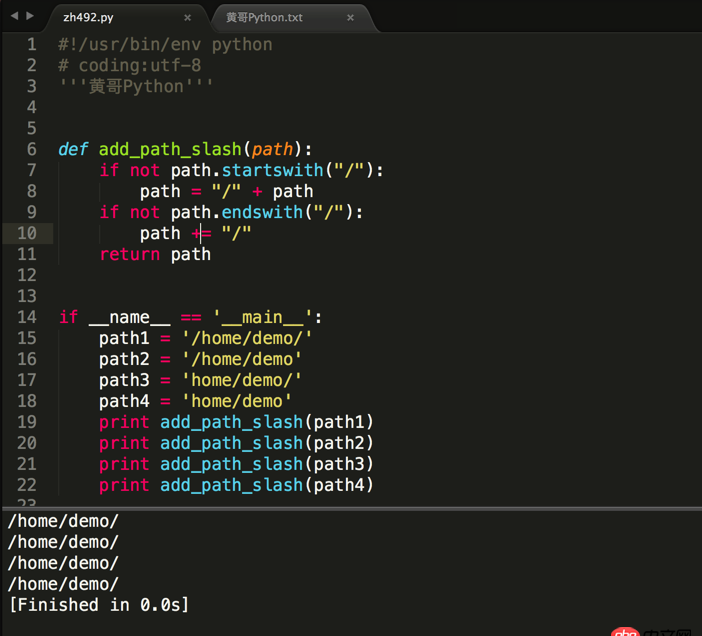Click the '[Finished in 0.0s]' output text
This screenshot has width=702, height=636.
click(98, 605)
